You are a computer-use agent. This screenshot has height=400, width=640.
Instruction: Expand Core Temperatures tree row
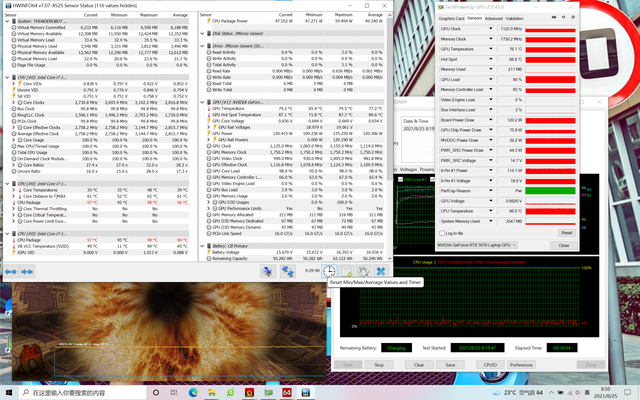[13, 190]
